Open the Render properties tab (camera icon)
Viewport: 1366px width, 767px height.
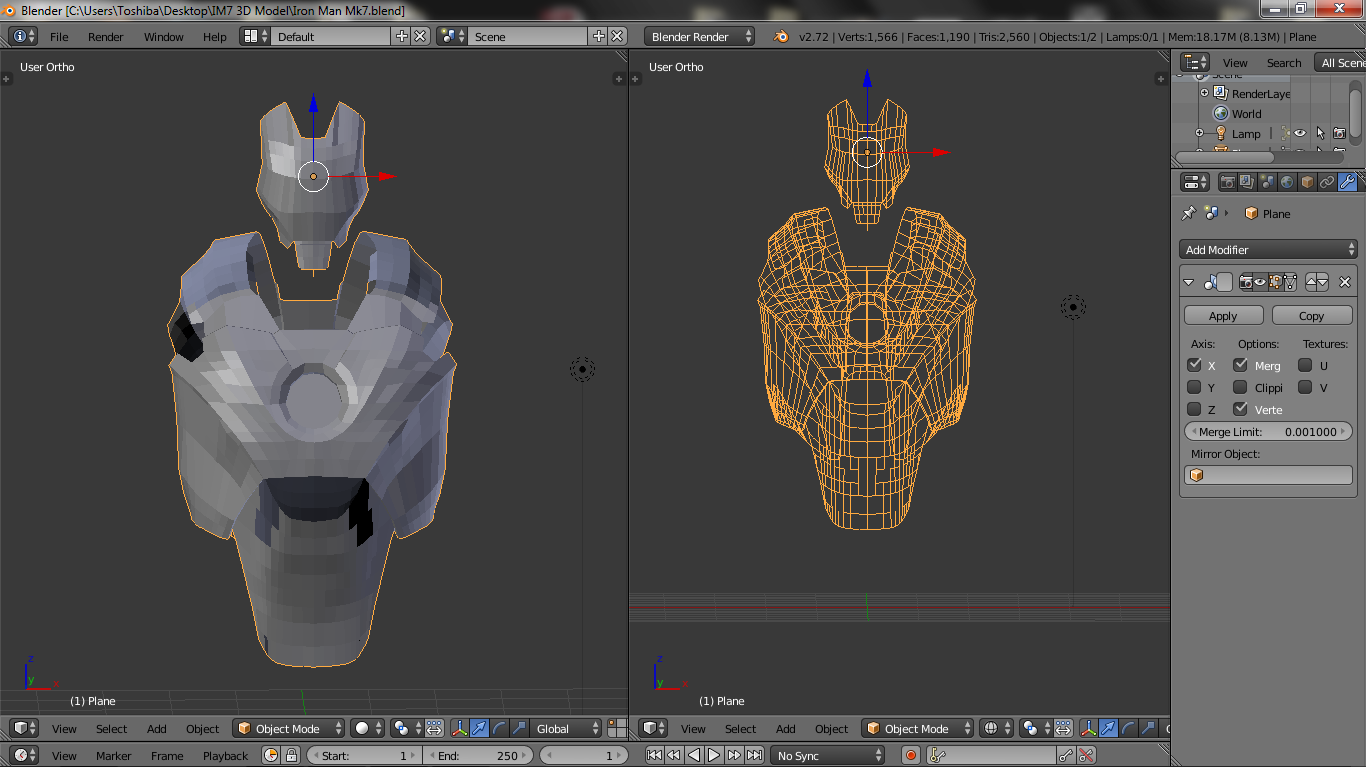(1227, 182)
